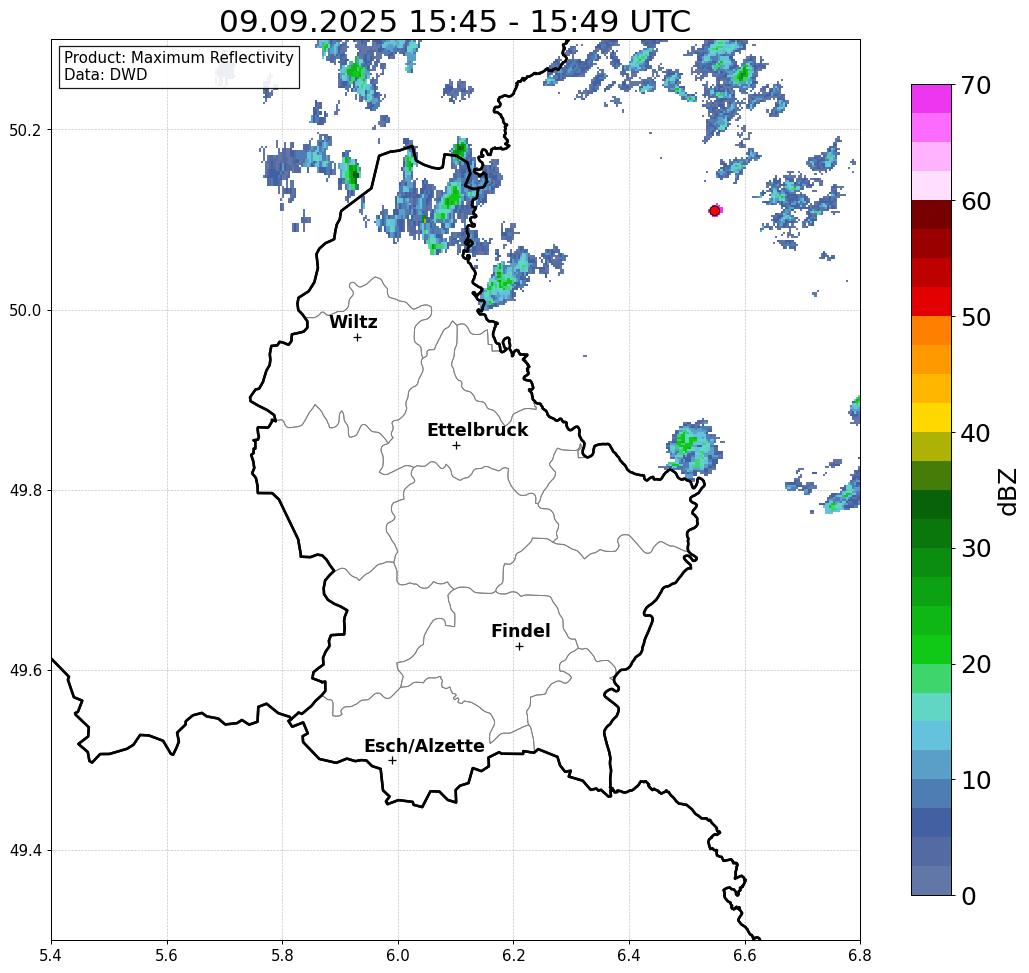Click the Findel station cross marker
Image resolution: width=1029 pixels, height=973 pixels.
point(519,646)
